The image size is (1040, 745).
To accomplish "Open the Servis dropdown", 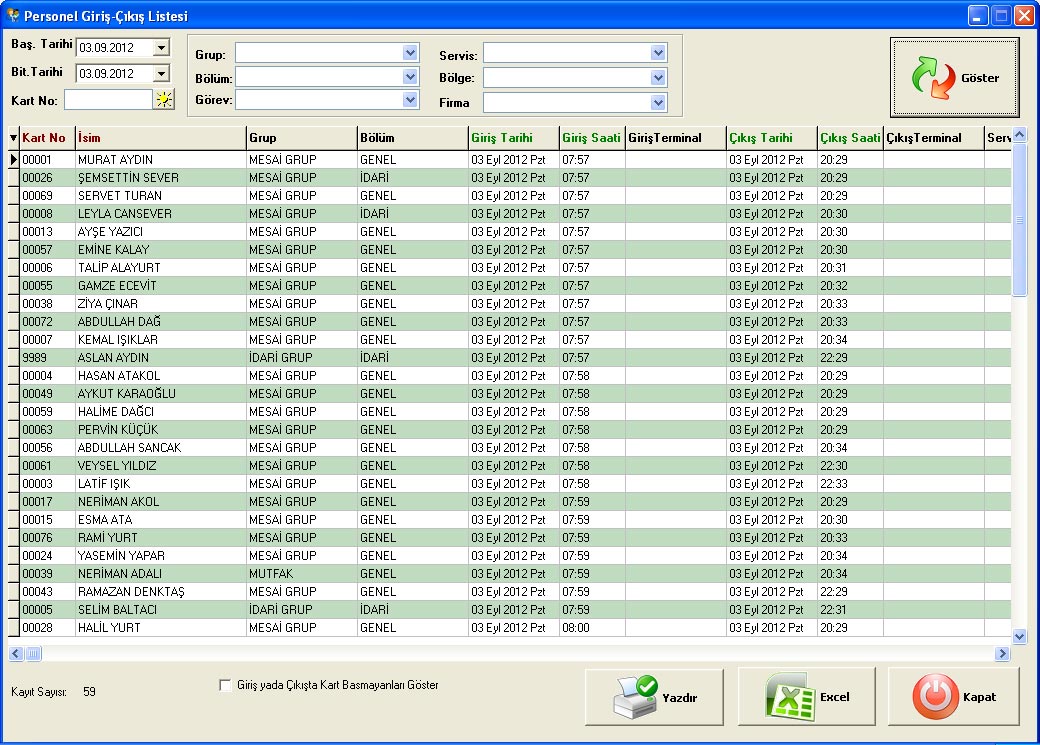I will click(657, 53).
